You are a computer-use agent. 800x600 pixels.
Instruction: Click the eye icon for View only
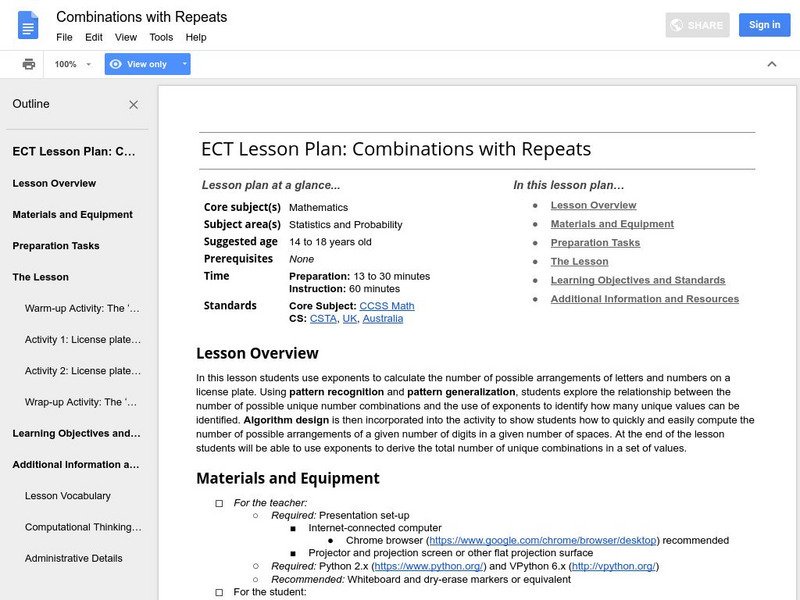116,64
